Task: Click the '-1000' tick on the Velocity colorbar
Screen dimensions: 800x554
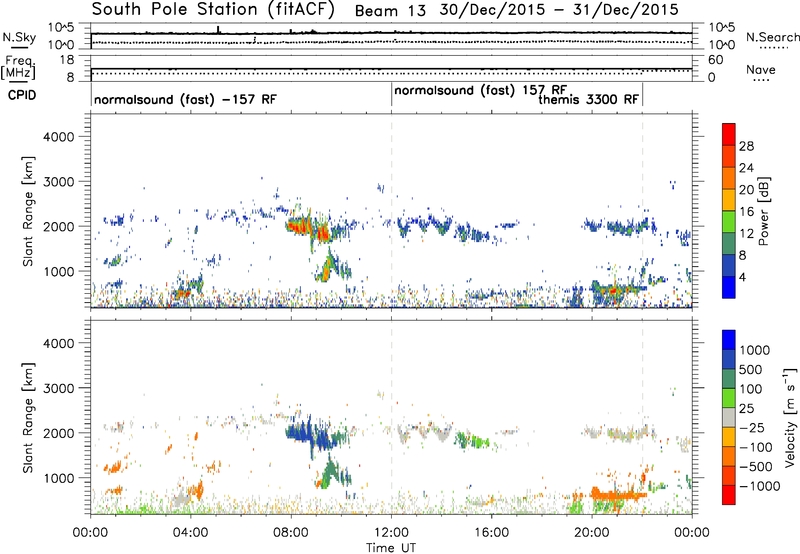Action: coord(759,486)
